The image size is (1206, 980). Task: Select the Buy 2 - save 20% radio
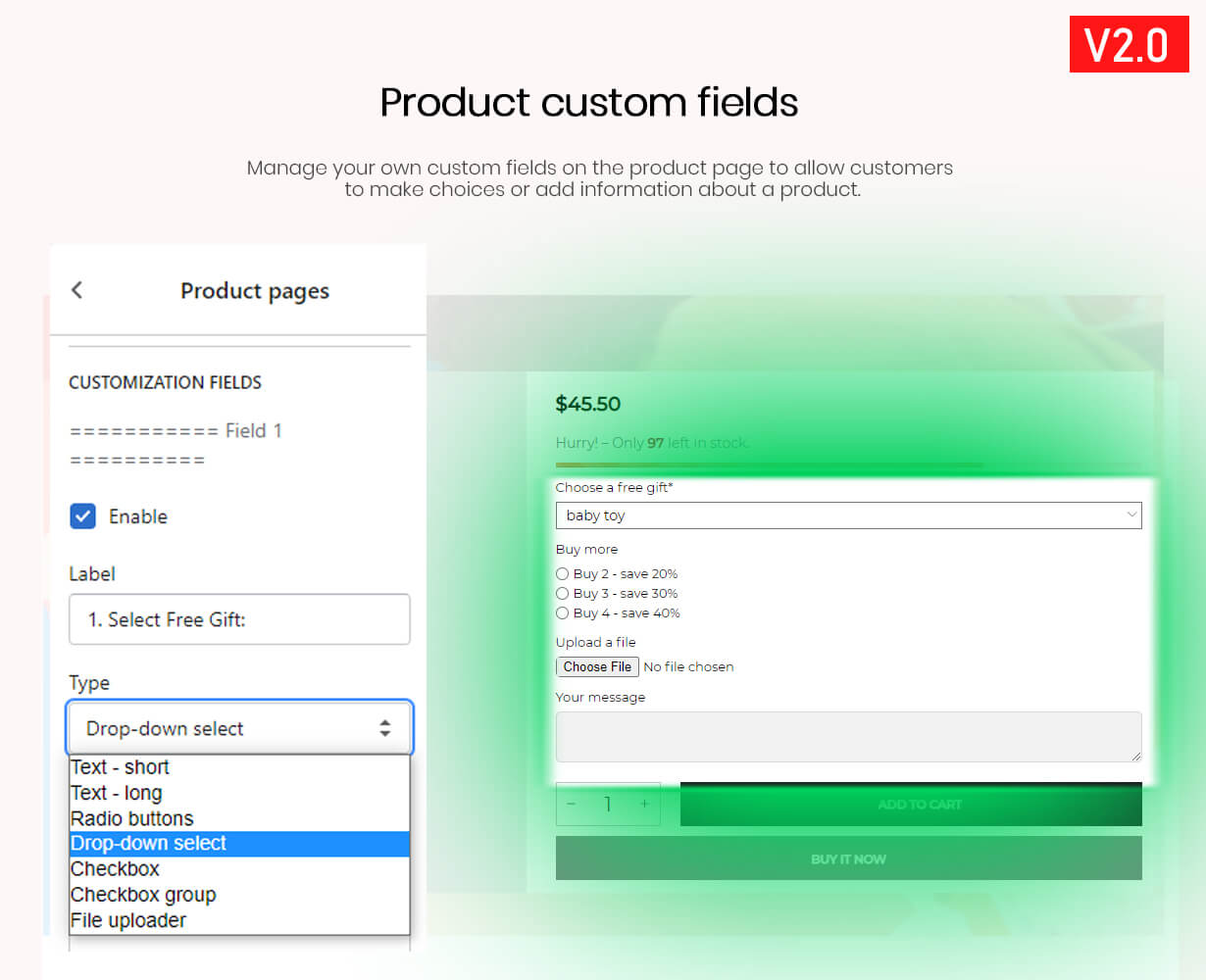tap(562, 574)
